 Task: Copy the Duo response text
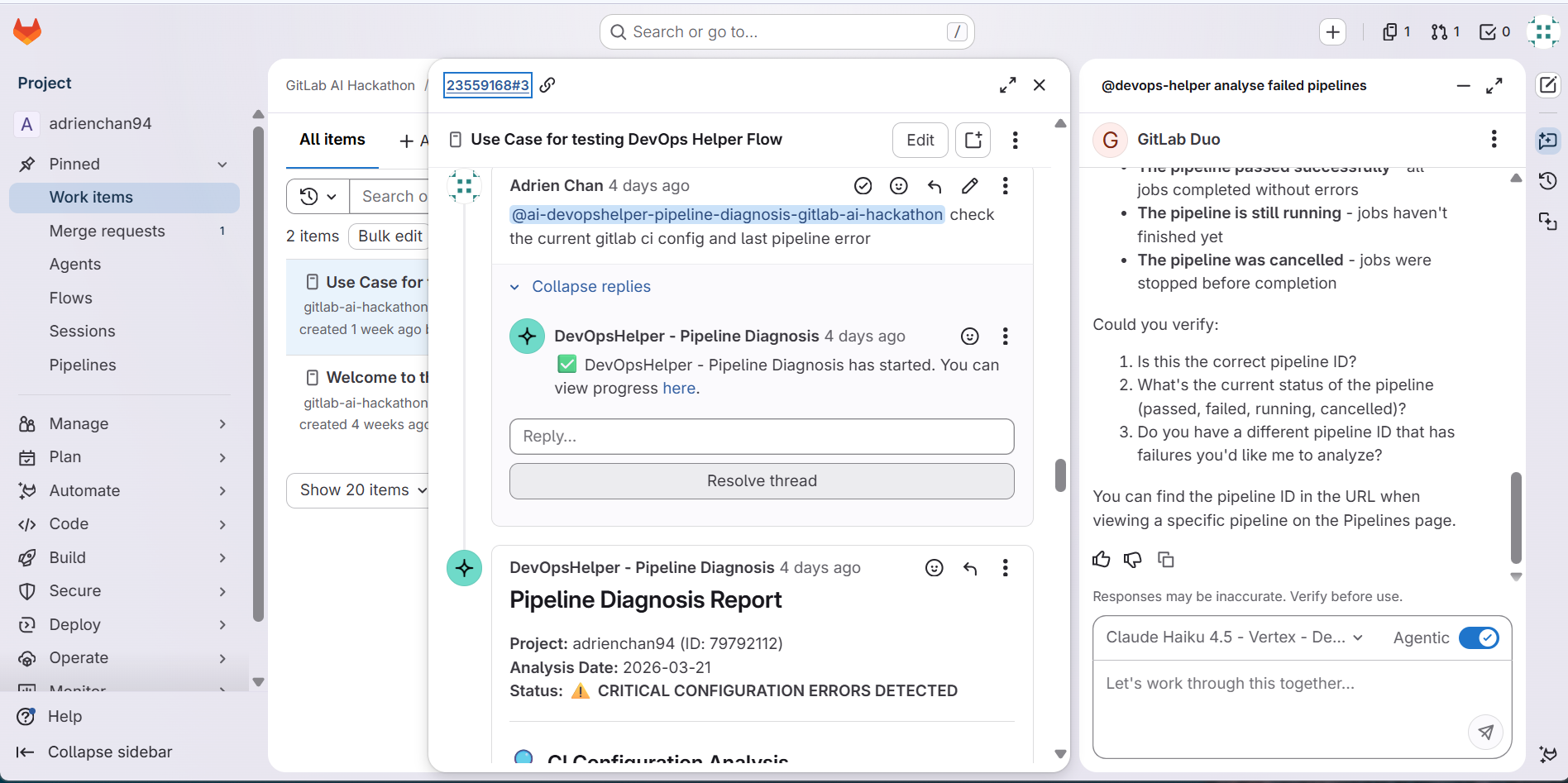click(x=1165, y=560)
